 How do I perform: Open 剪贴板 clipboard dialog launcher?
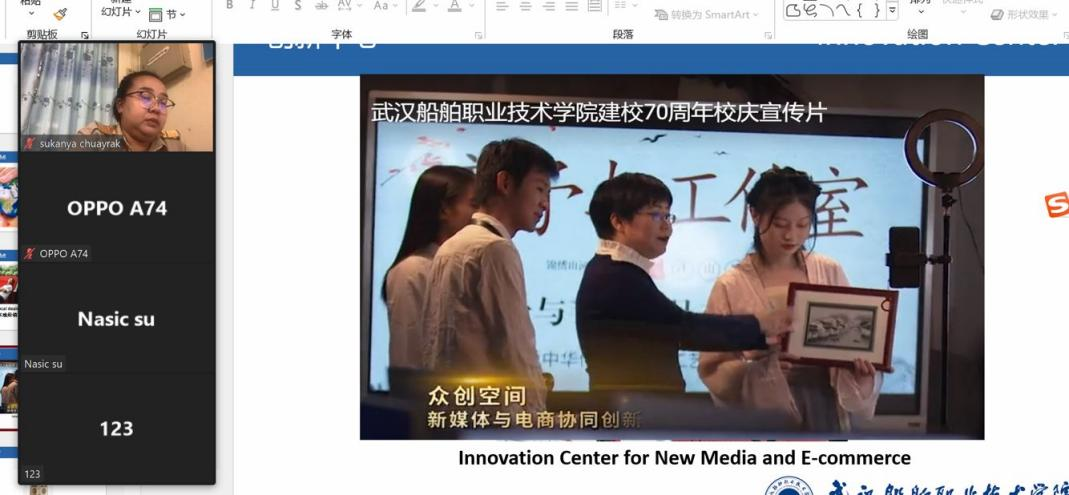tap(85, 35)
